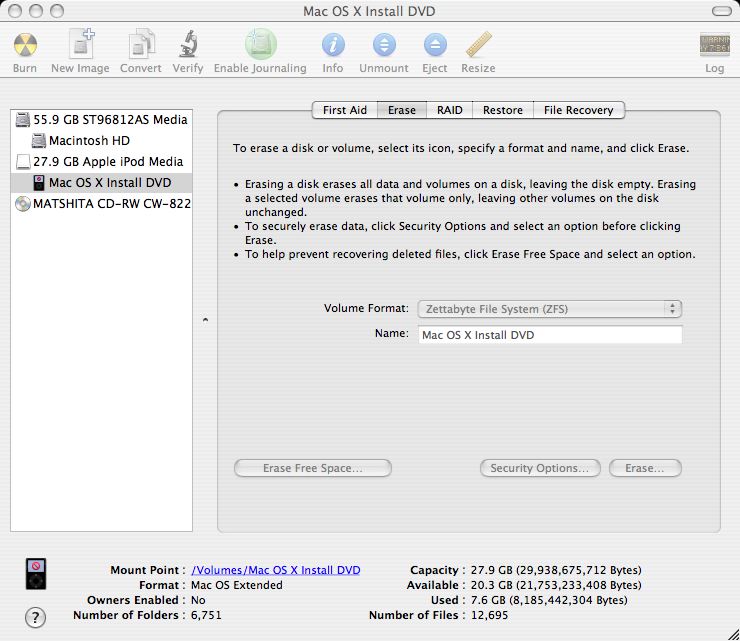The height and width of the screenshot is (641, 740).
Task: Click the Security Options button
Action: click(540, 468)
